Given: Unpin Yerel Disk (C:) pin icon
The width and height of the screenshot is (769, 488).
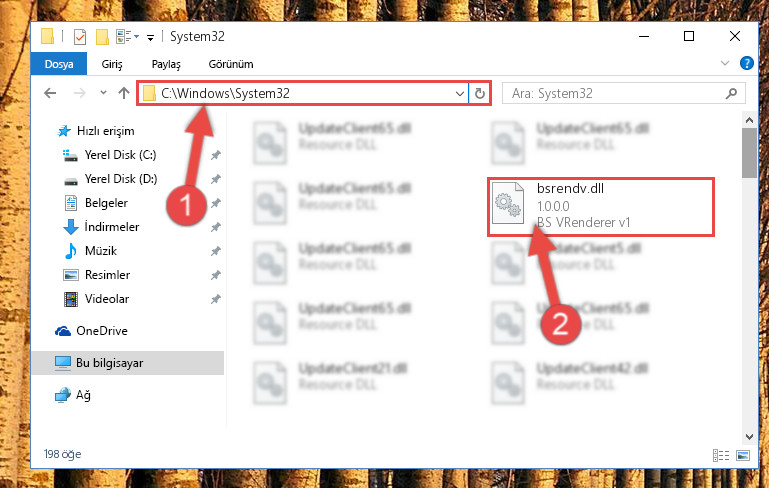Looking at the screenshot, I should [x=215, y=155].
